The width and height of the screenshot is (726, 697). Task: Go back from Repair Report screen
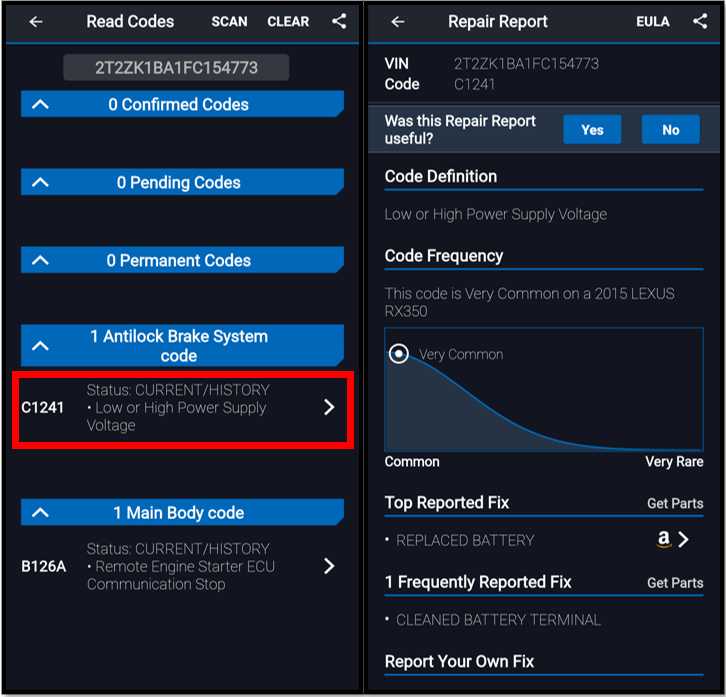(398, 21)
